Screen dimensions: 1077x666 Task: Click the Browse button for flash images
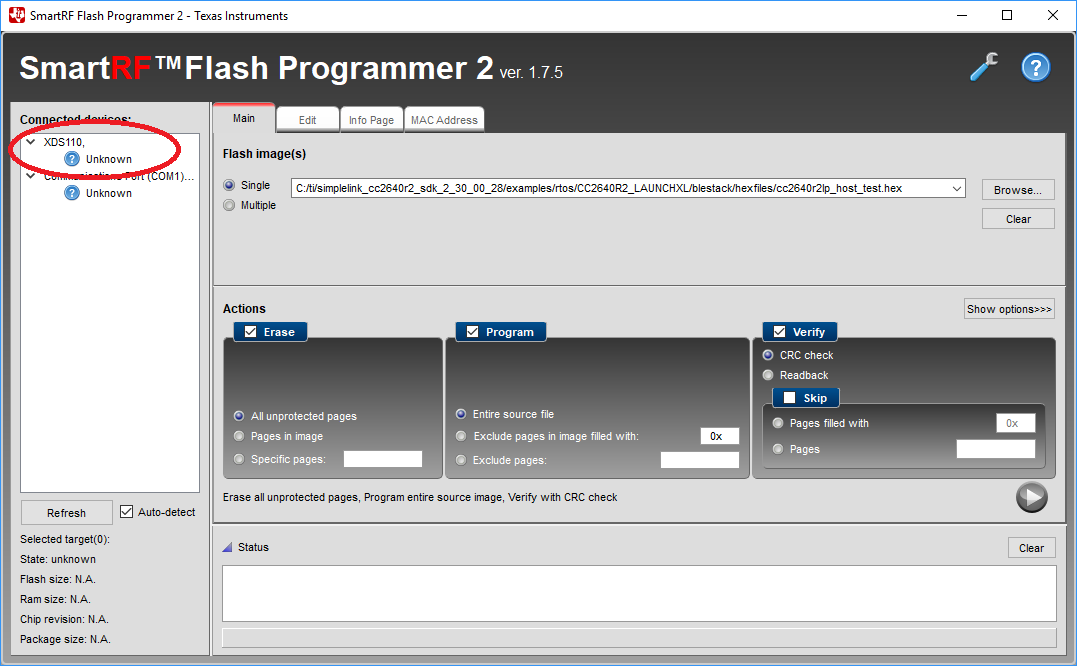tap(1017, 189)
